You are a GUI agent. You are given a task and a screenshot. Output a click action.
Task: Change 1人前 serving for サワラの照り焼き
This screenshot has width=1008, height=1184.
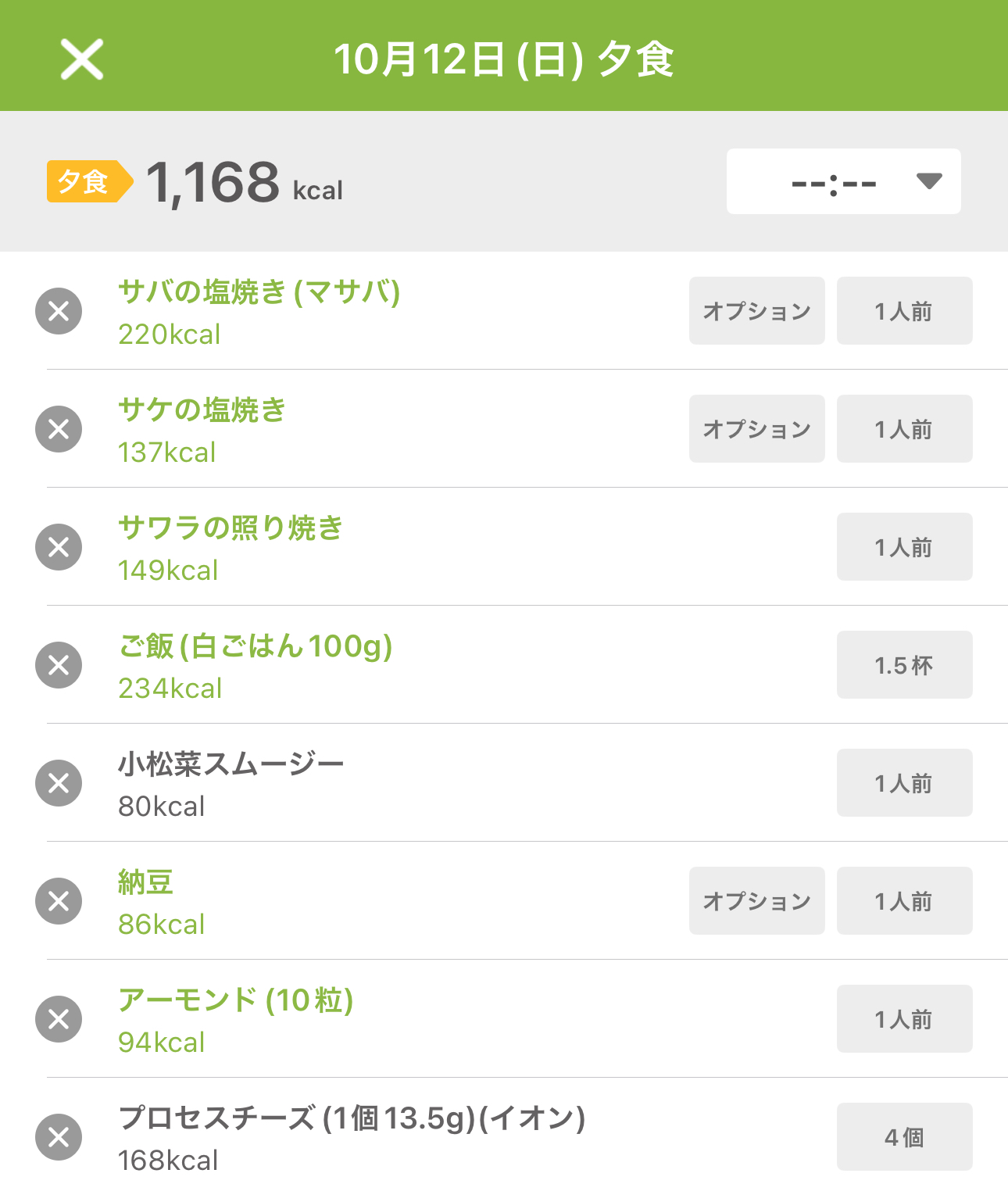pos(904,547)
